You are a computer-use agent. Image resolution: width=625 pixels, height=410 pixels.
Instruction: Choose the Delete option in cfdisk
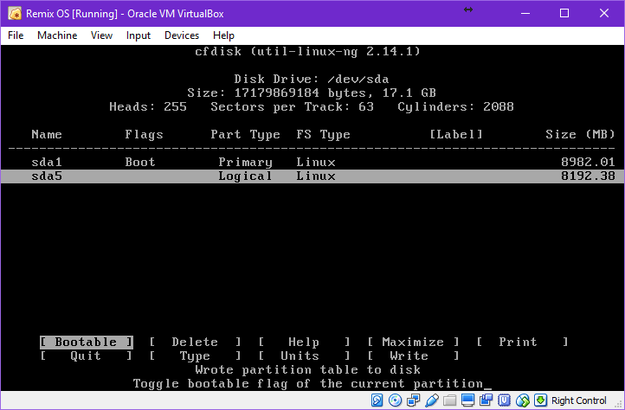pos(195,342)
